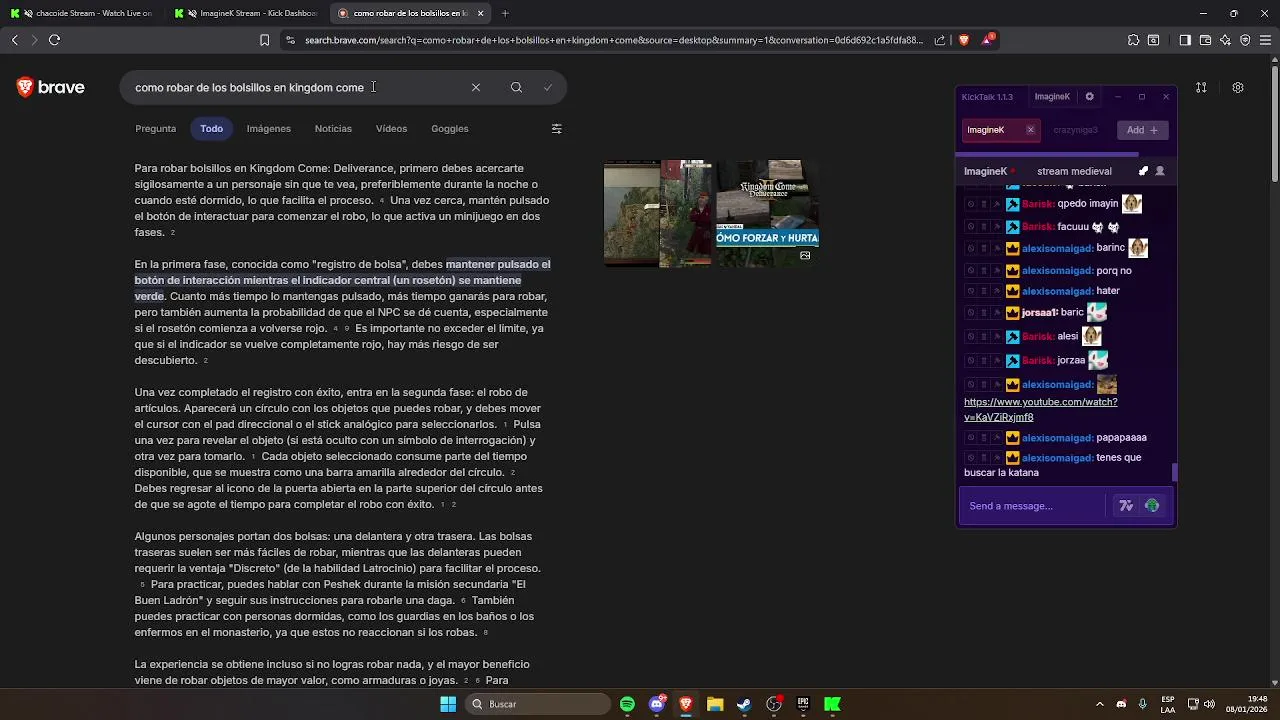The height and width of the screenshot is (720, 1280).
Task: Open Brave Search settings gear
Action: 1238,87
